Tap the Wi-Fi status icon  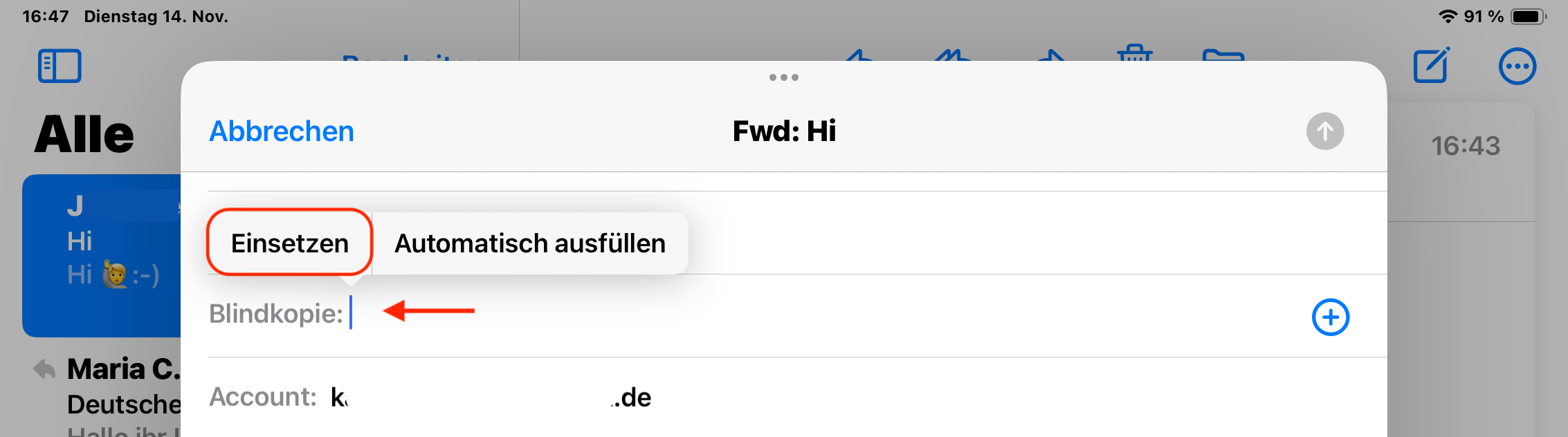(1447, 17)
